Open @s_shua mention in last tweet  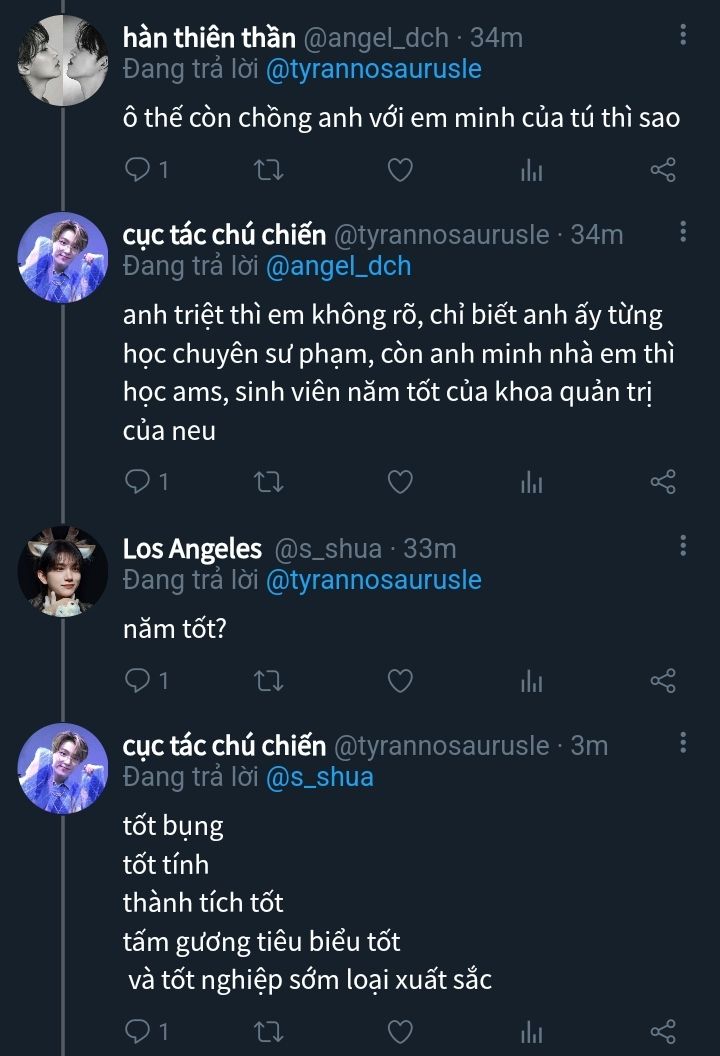(x=319, y=777)
